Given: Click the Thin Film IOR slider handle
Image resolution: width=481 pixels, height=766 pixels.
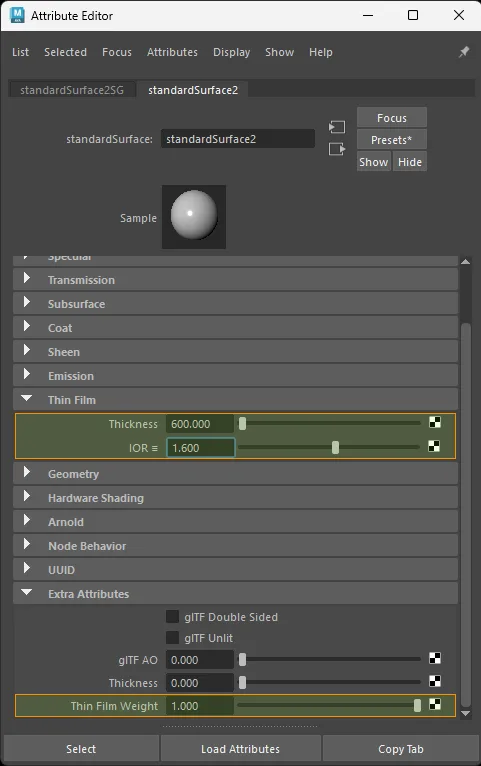Looking at the screenshot, I should click(x=335, y=447).
